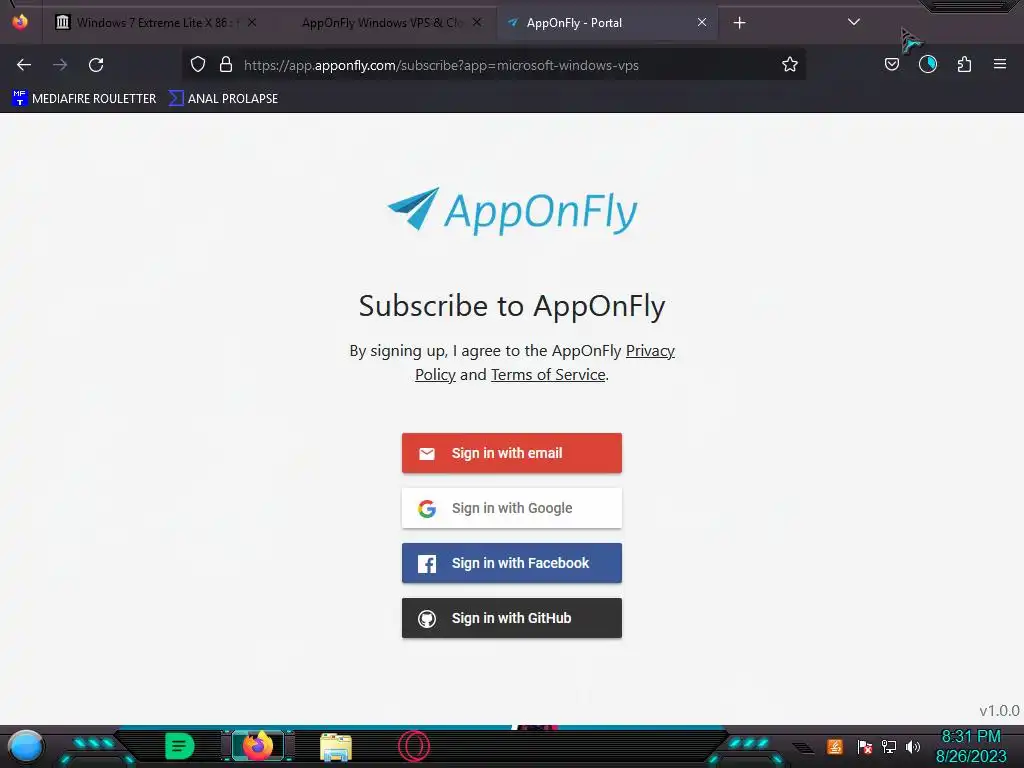Open the Terms of Service link
This screenshot has height=768, width=1024.
(548, 374)
